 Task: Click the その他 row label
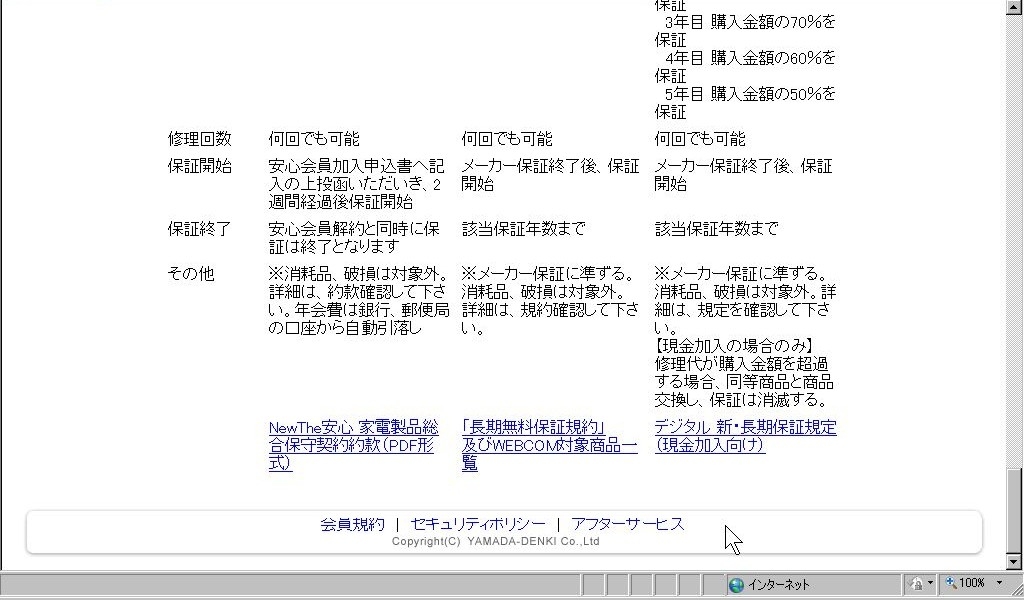[191, 274]
